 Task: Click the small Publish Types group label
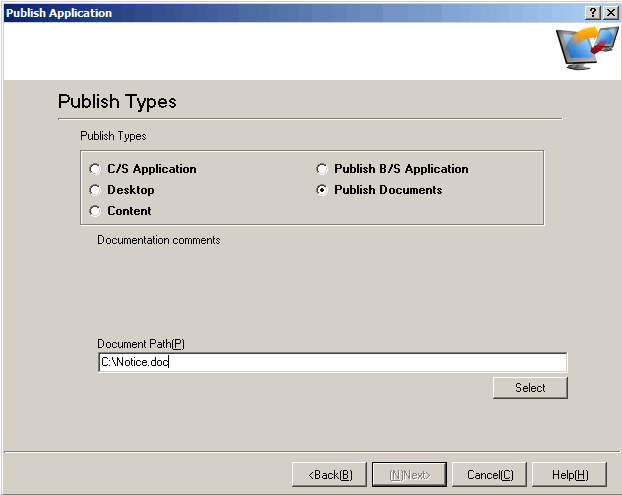point(113,136)
